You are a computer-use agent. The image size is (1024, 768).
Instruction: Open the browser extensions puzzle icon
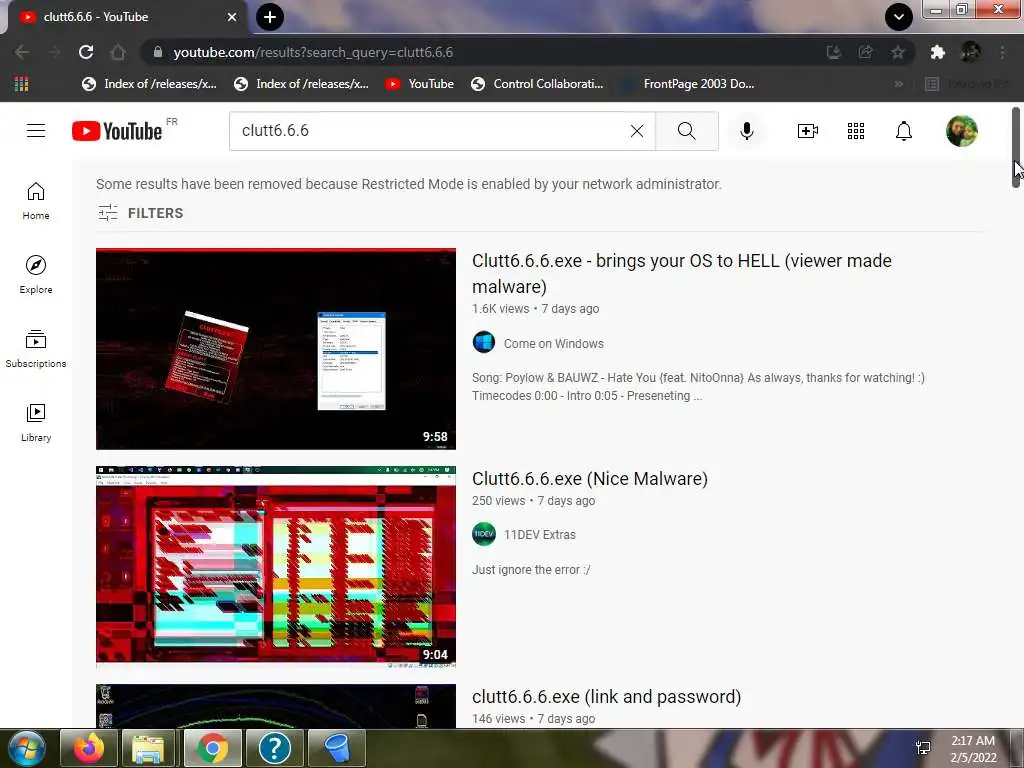point(937,52)
